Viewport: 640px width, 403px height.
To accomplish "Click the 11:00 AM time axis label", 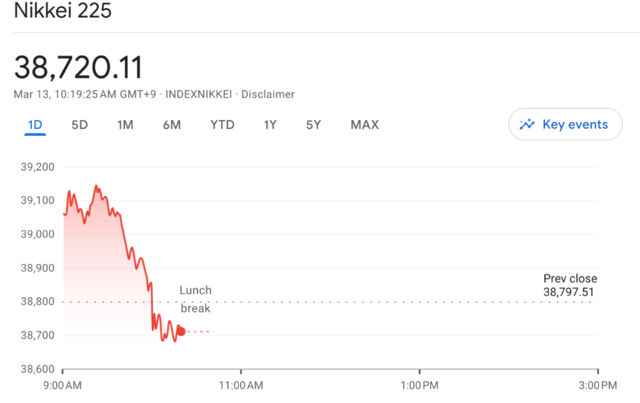I will click(241, 383).
